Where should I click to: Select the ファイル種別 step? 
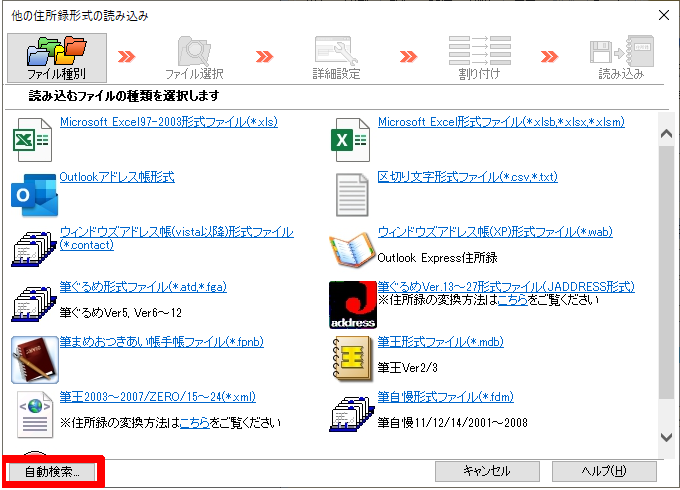pyautogui.click(x=57, y=58)
